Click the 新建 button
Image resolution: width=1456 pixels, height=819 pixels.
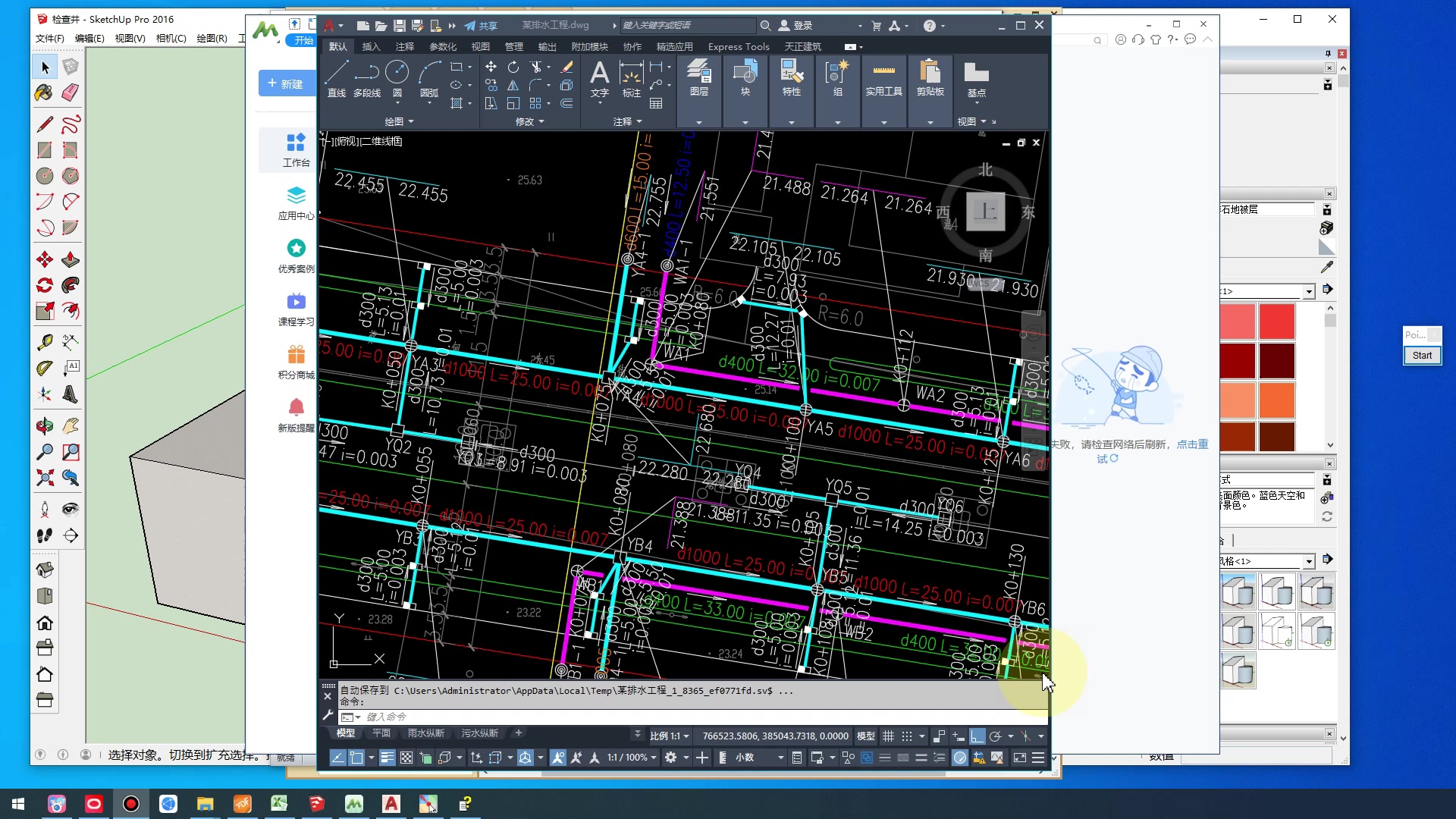point(286,83)
